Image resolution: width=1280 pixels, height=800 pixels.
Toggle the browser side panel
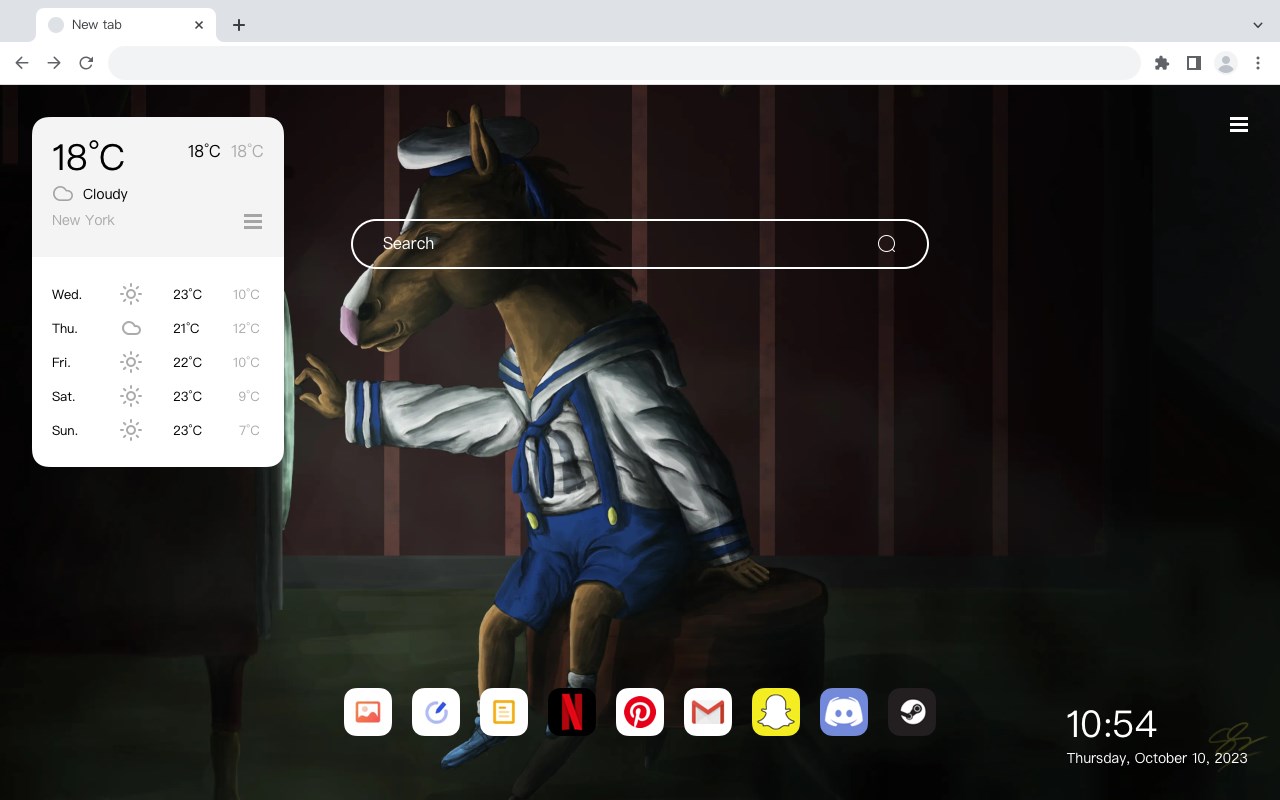1194,63
